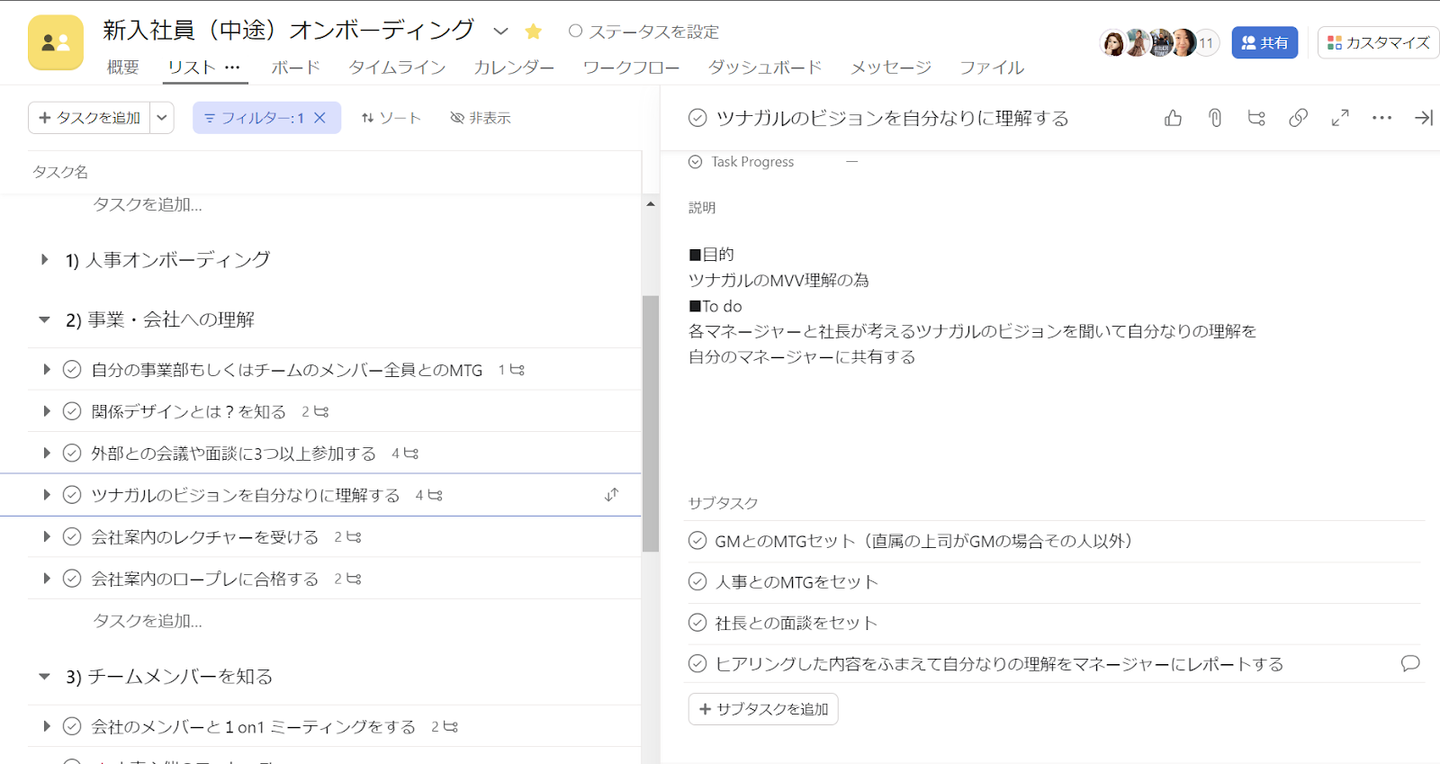Click the subtask branch icon in detail header
The width and height of the screenshot is (1440, 764).
1256,118
